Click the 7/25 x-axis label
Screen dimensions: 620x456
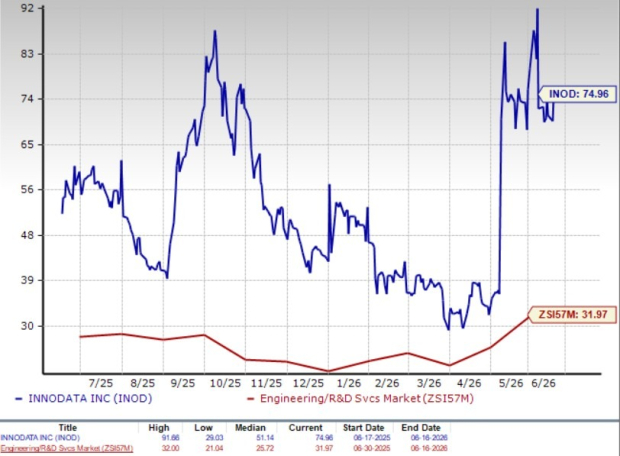[100, 383]
